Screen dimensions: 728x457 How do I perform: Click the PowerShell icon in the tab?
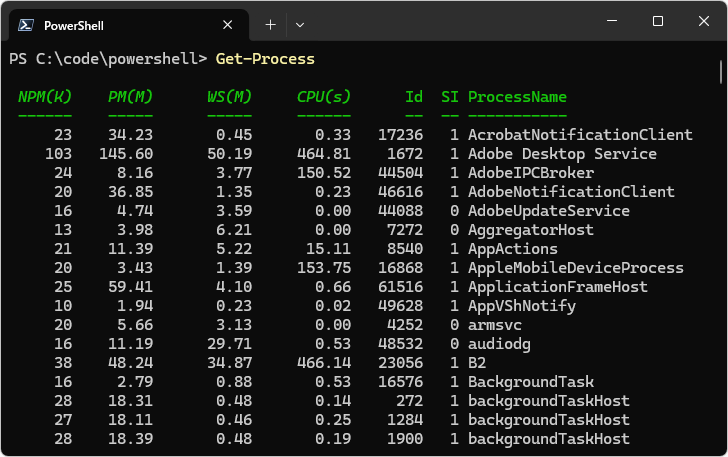27,25
